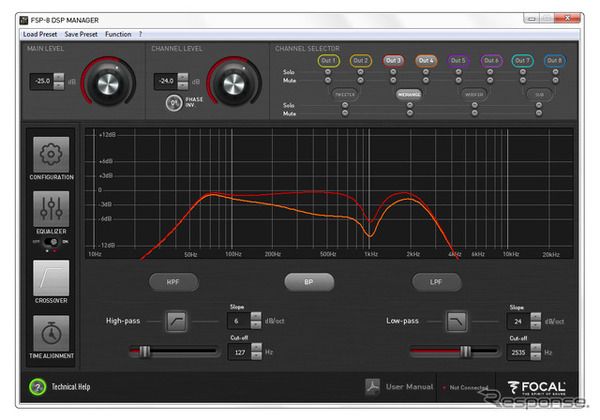Image resolution: width=600 pixels, height=420 pixels.
Task: Decrease the Low-pass cut-off frequency
Action: click(x=536, y=357)
